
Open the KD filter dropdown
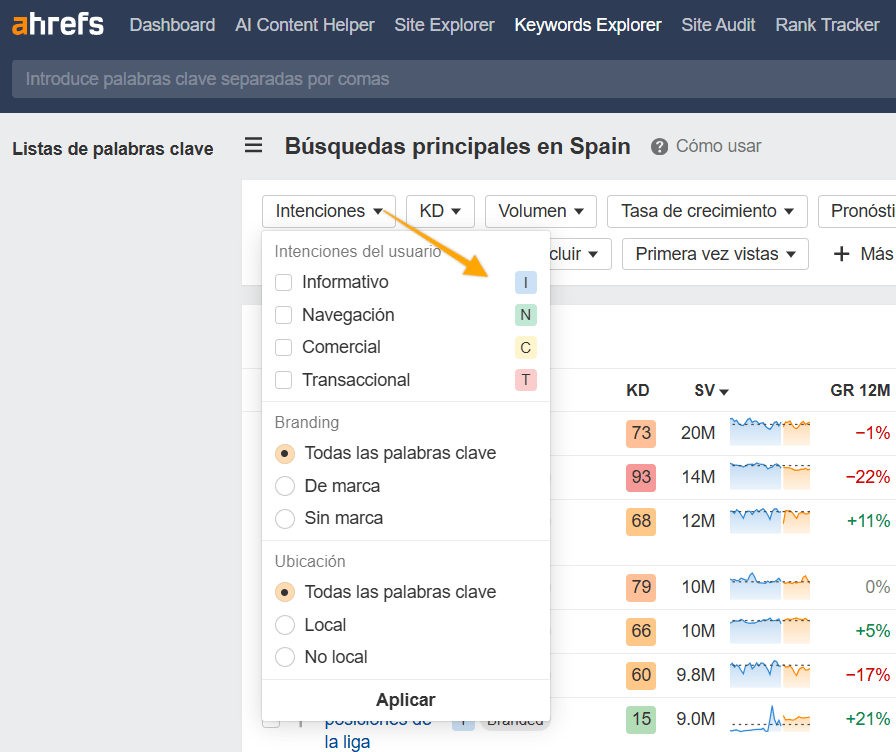439,211
